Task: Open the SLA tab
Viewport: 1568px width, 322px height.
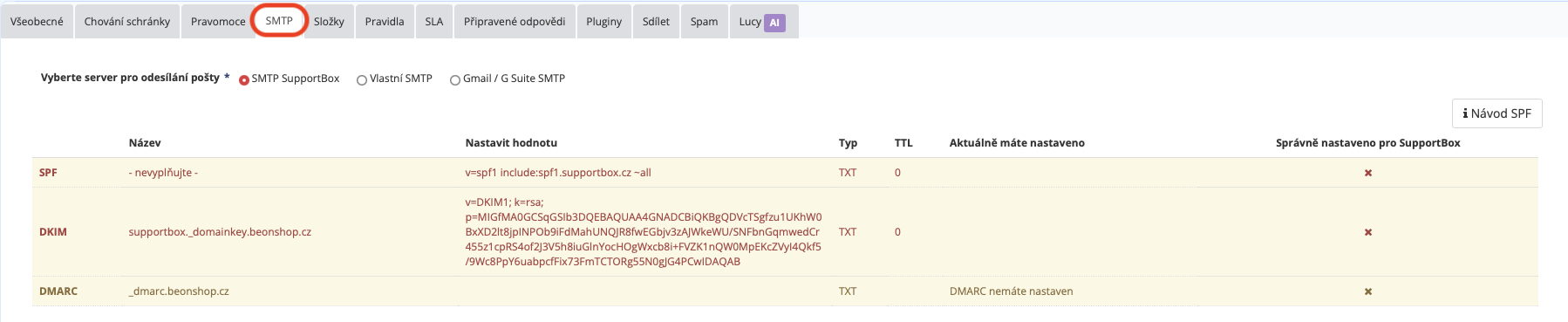Action: (434, 22)
